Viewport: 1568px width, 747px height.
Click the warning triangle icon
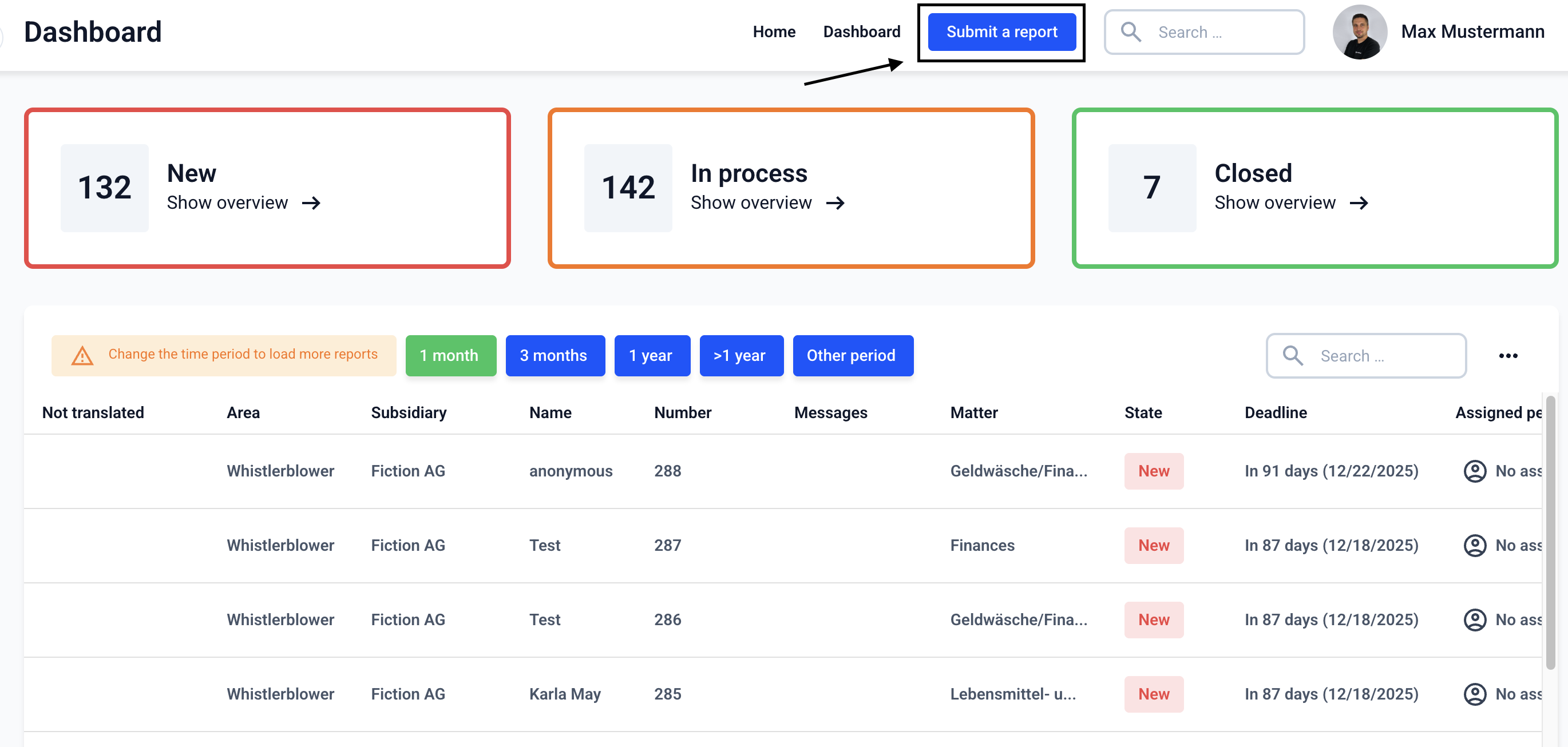[x=82, y=355]
